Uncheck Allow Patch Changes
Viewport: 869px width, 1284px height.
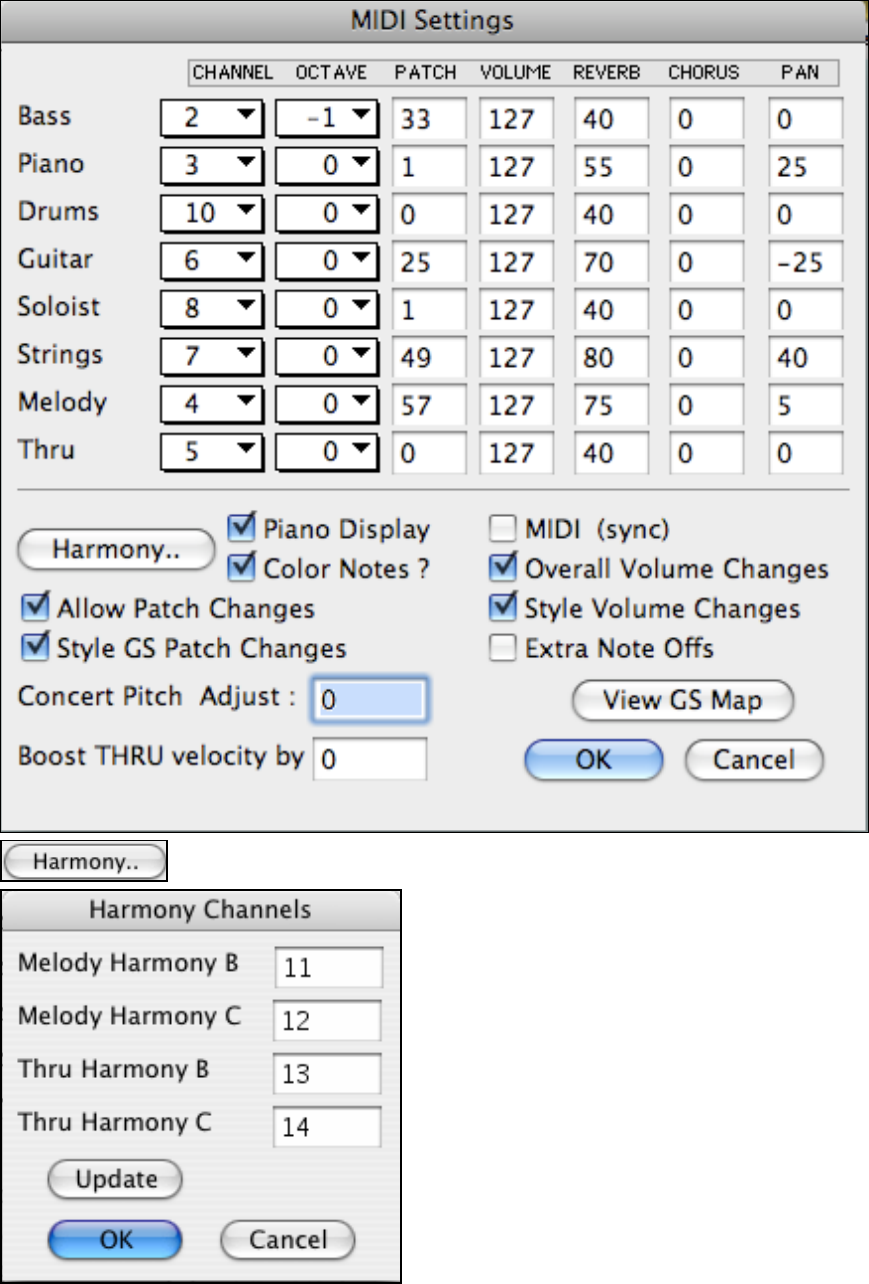(36, 608)
